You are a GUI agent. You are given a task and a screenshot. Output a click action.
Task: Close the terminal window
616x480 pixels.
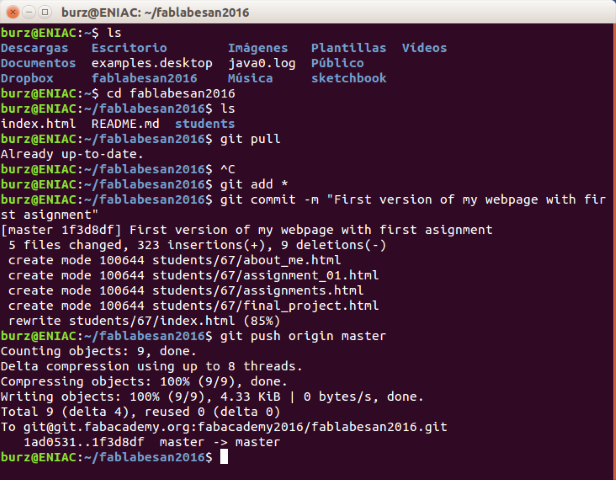(x=13, y=12)
